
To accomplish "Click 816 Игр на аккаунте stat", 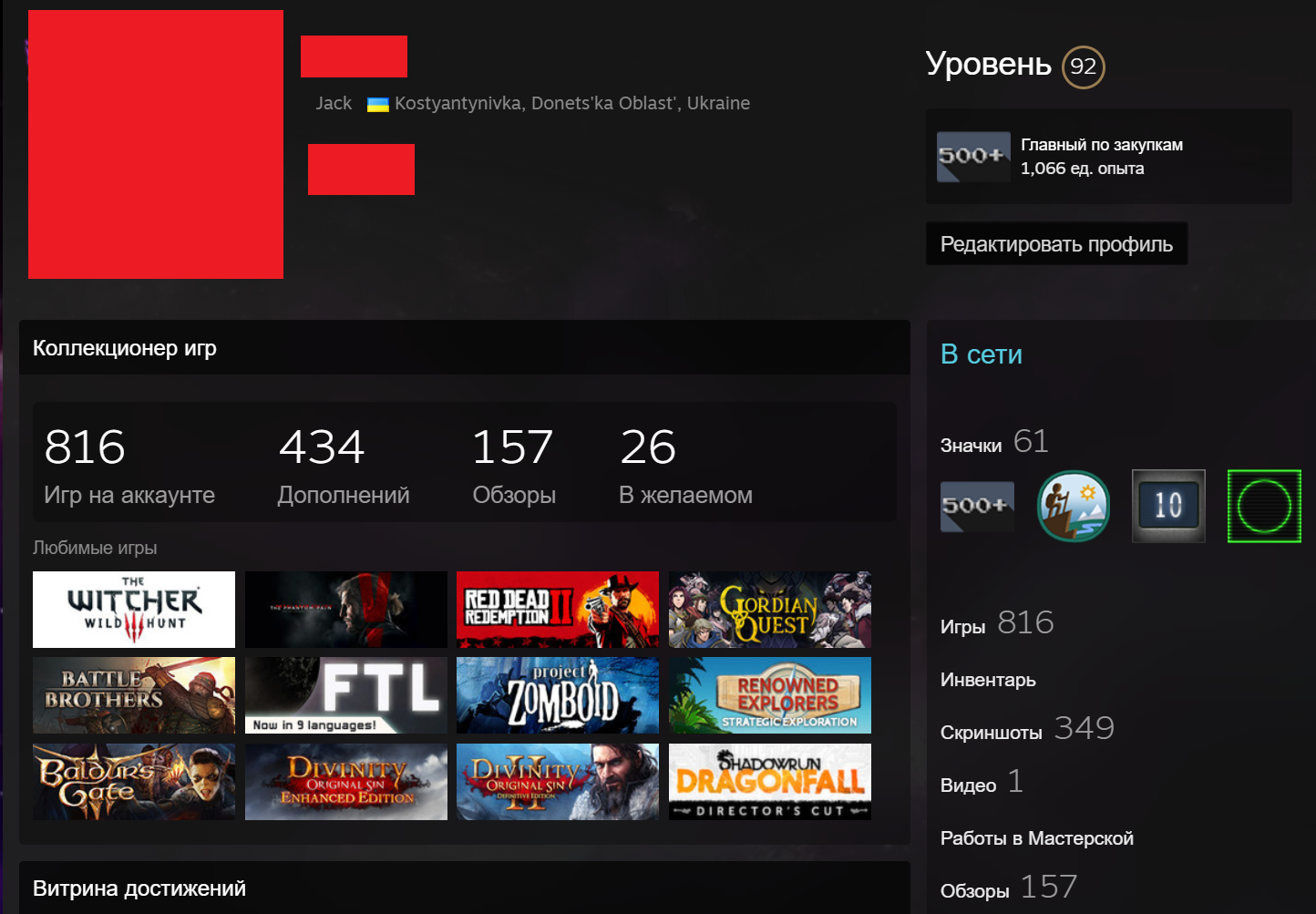I will [x=129, y=466].
